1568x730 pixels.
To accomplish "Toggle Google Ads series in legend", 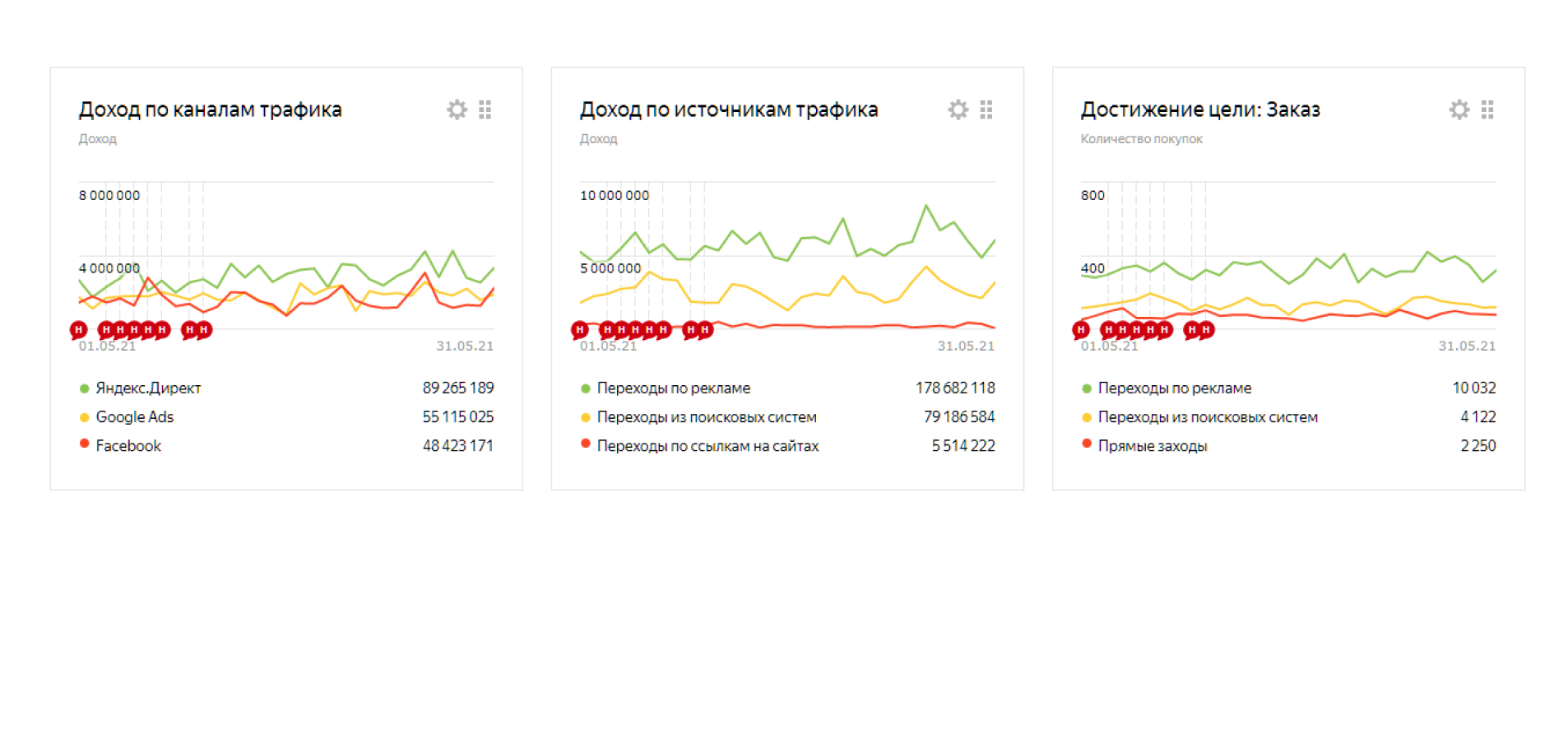I will (x=135, y=417).
